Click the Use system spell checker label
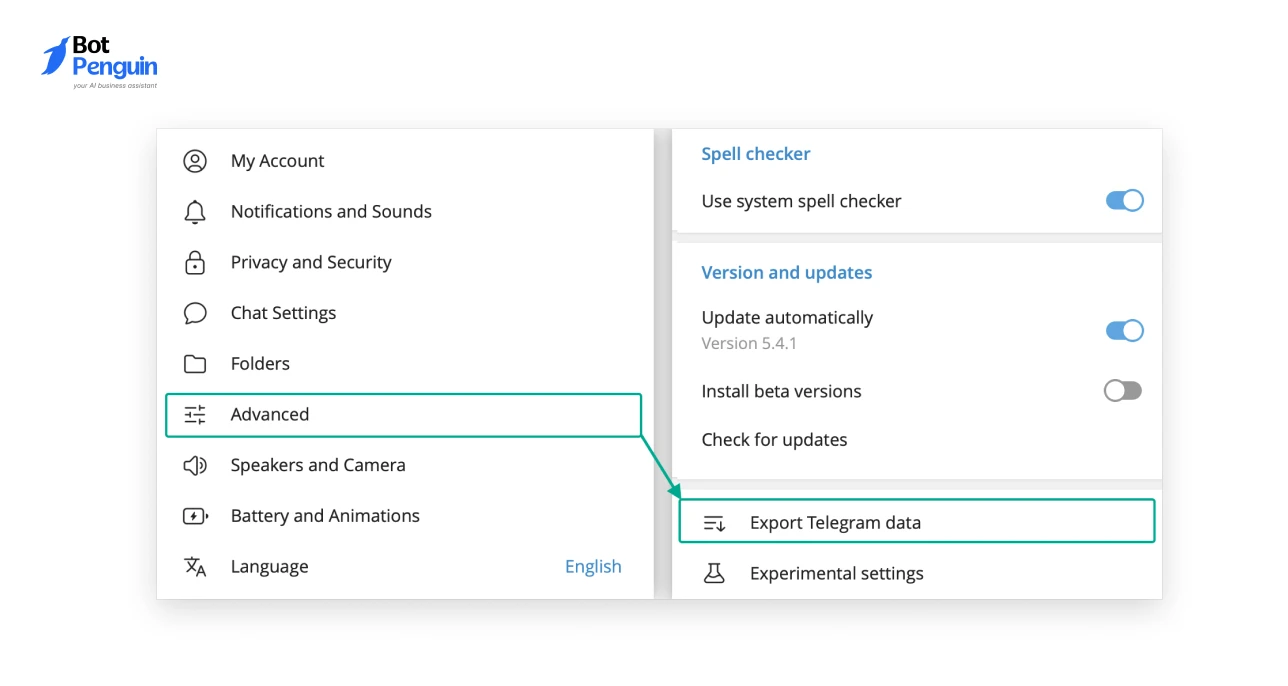The height and width of the screenshot is (686, 1288). click(801, 201)
